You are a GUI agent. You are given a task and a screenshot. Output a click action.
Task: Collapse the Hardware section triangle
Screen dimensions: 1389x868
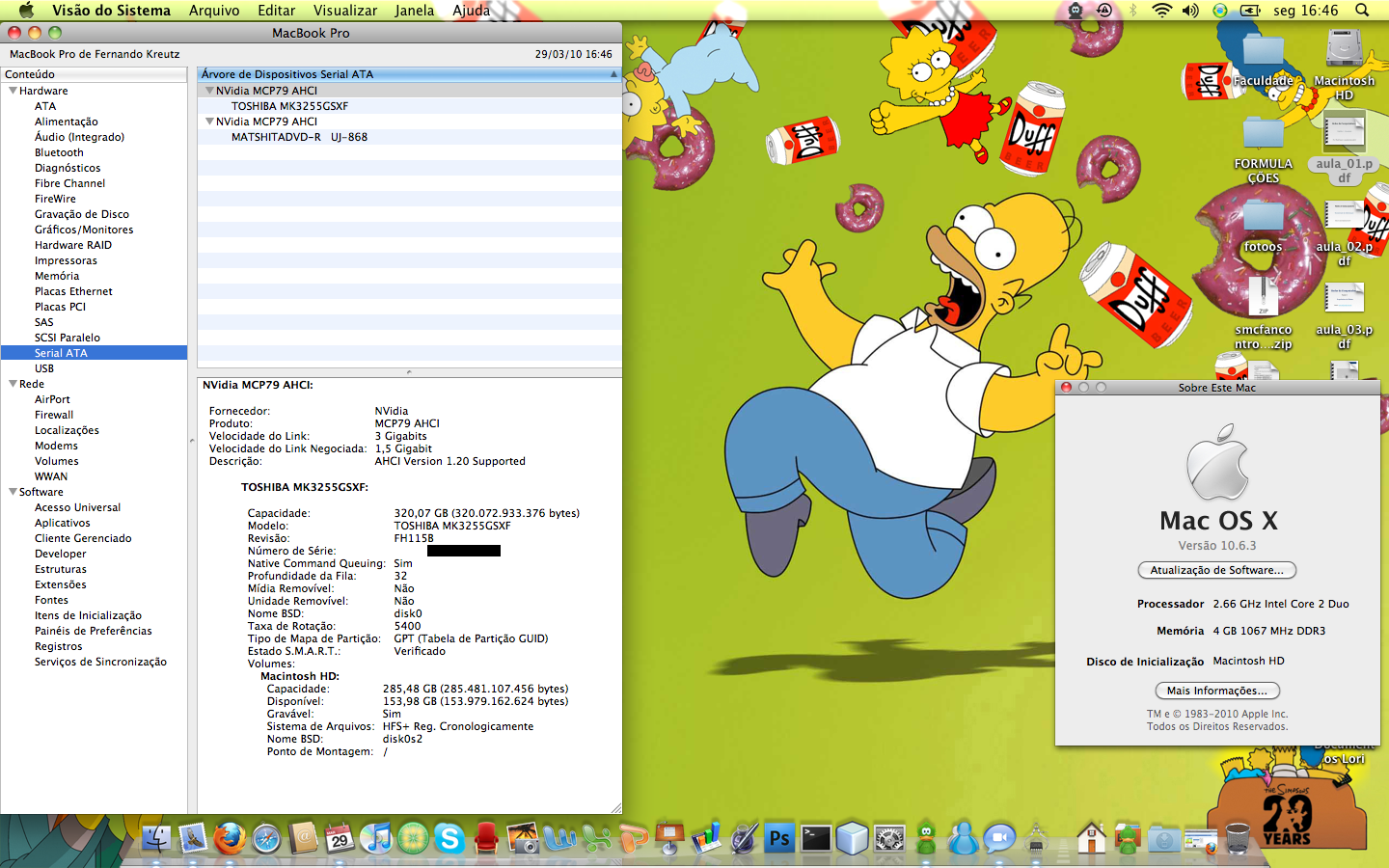tap(13, 91)
